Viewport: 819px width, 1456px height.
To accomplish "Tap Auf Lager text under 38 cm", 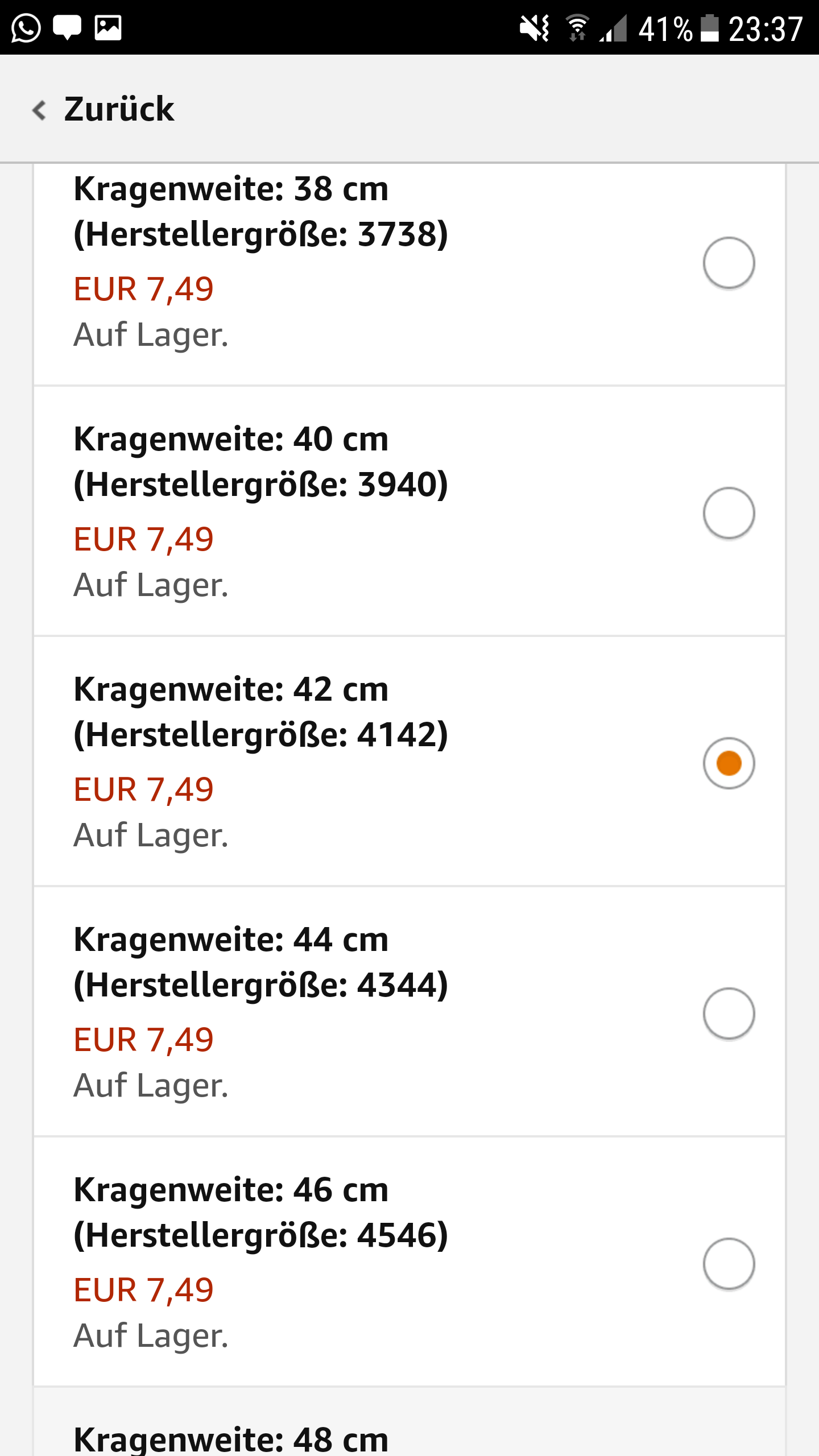I will pyautogui.click(x=151, y=334).
